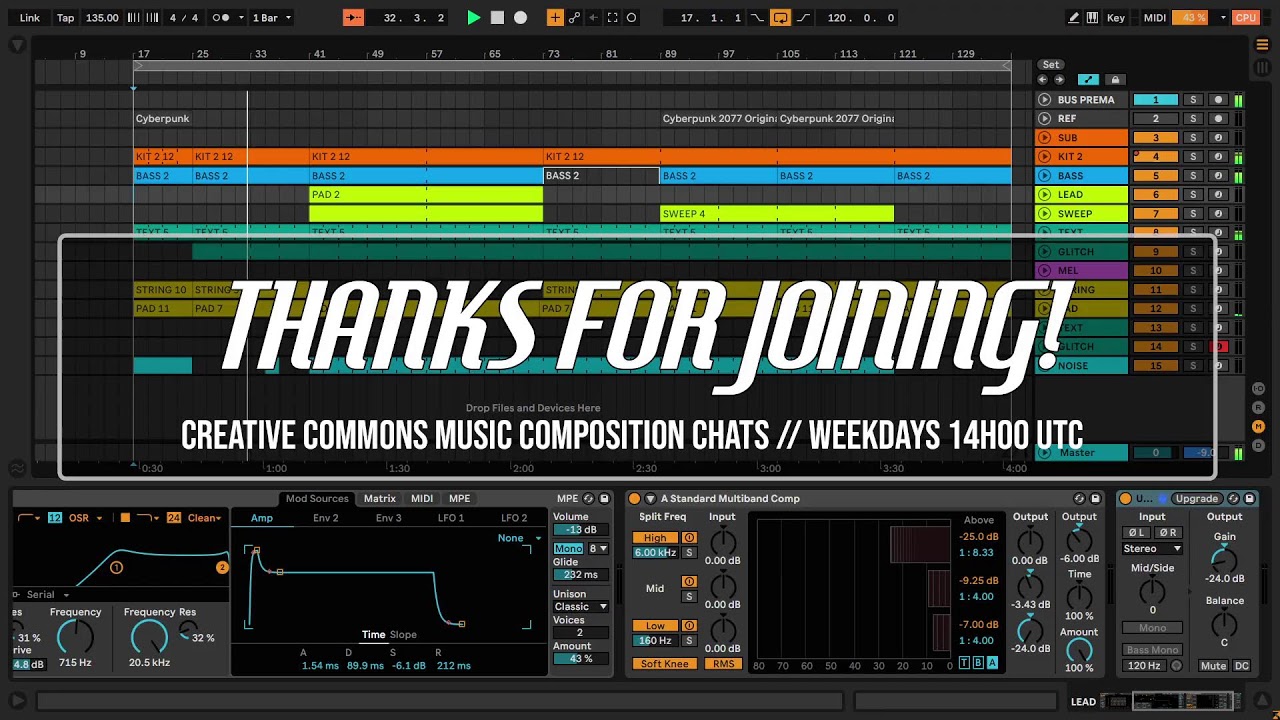Viewport: 1280px width, 720px height.
Task: Adjust the Volume -13 dB slider
Action: click(581, 530)
